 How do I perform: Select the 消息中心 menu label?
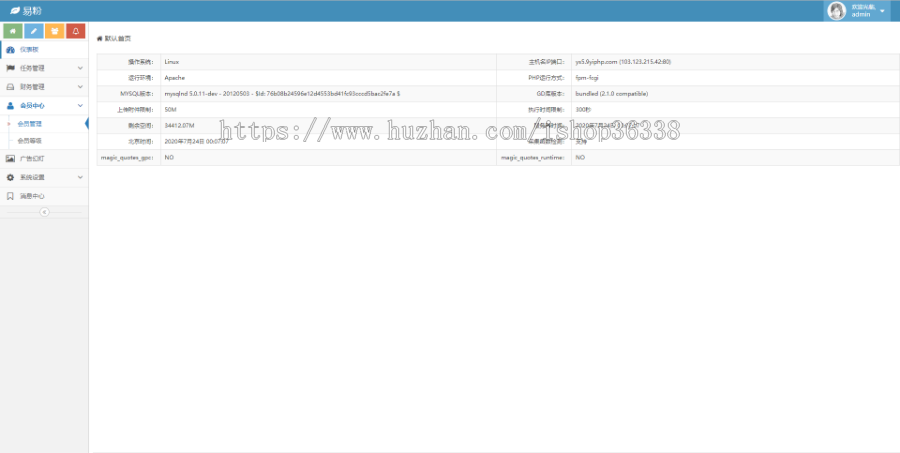pyautogui.click(x=32, y=196)
